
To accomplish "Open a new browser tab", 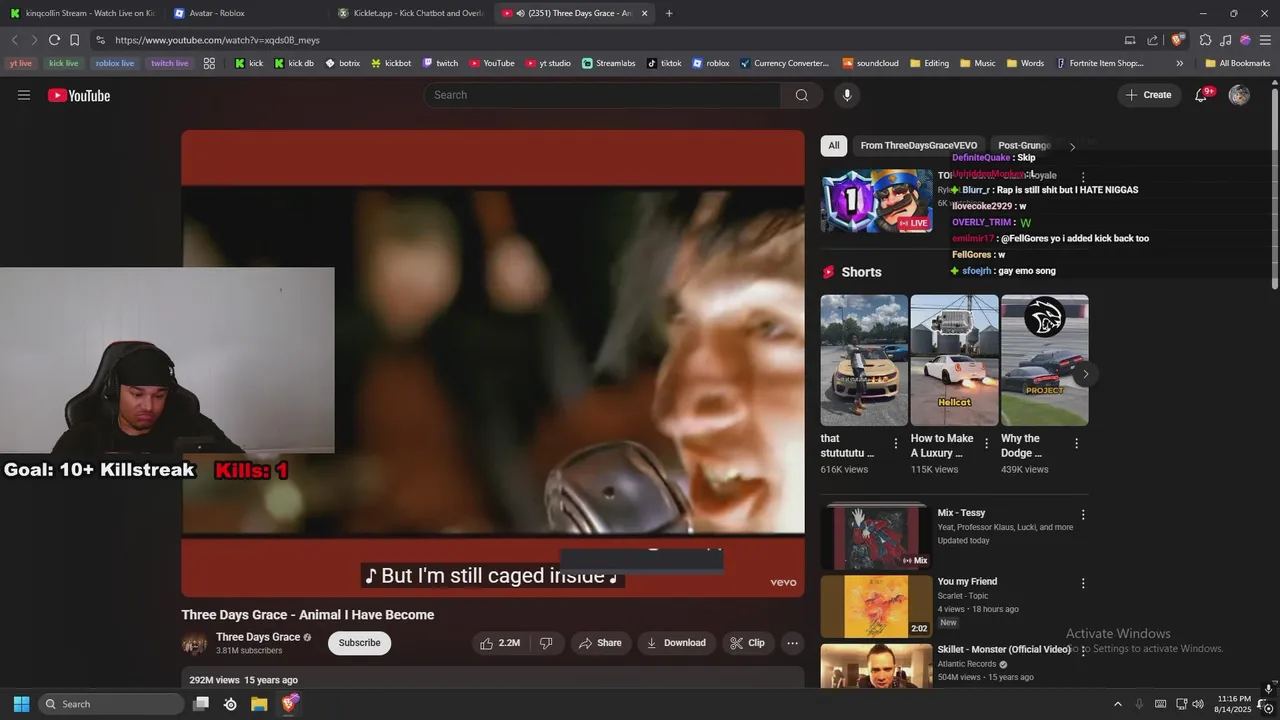I will click(x=669, y=13).
